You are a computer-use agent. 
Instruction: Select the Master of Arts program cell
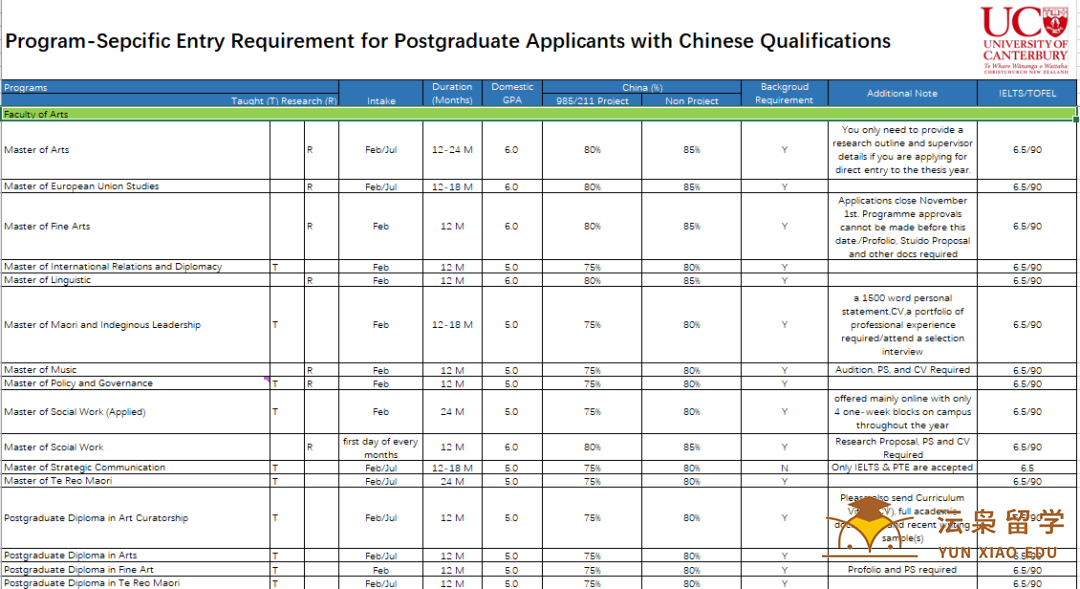point(136,150)
